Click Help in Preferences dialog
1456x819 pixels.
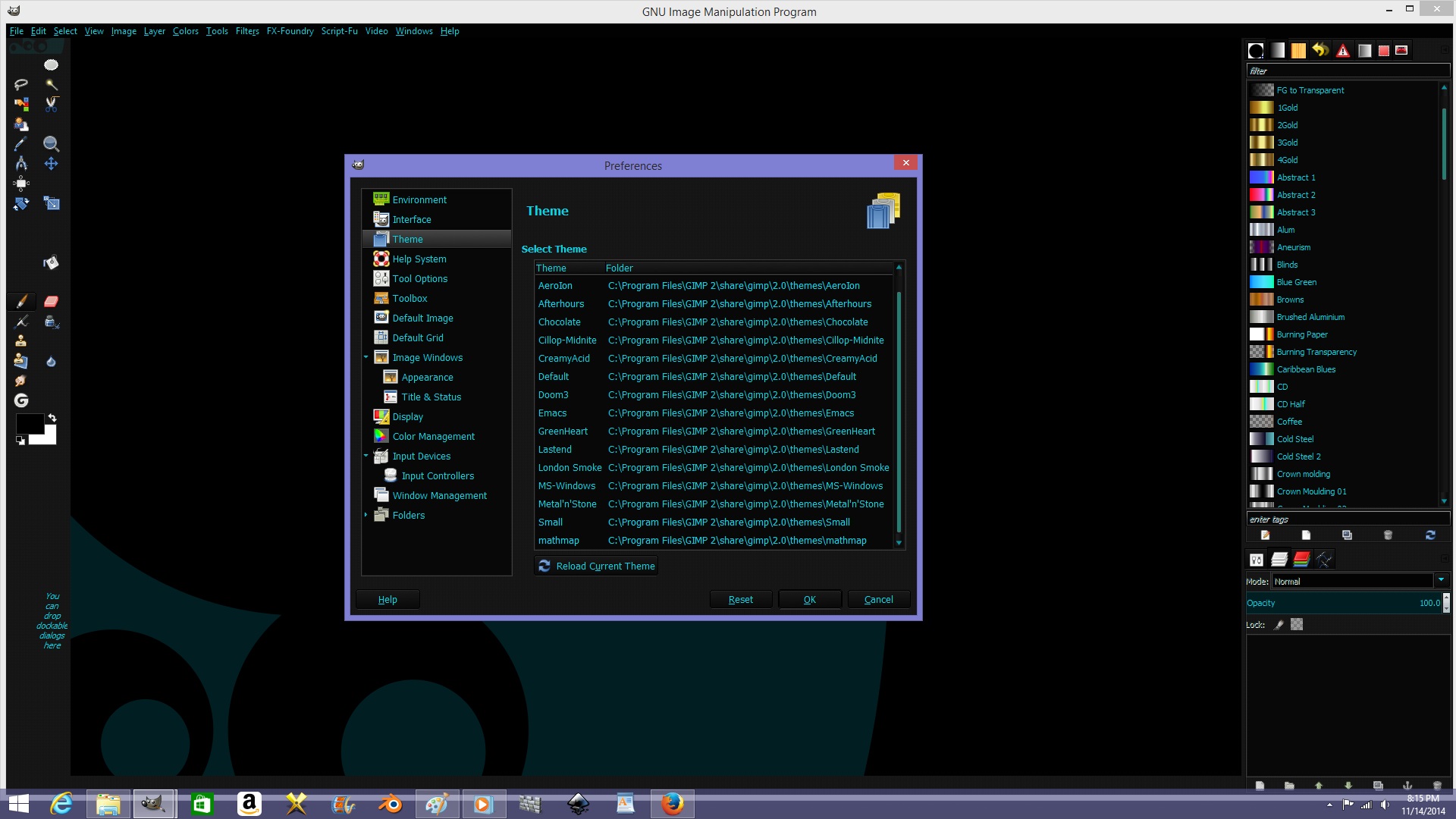pyautogui.click(x=388, y=599)
